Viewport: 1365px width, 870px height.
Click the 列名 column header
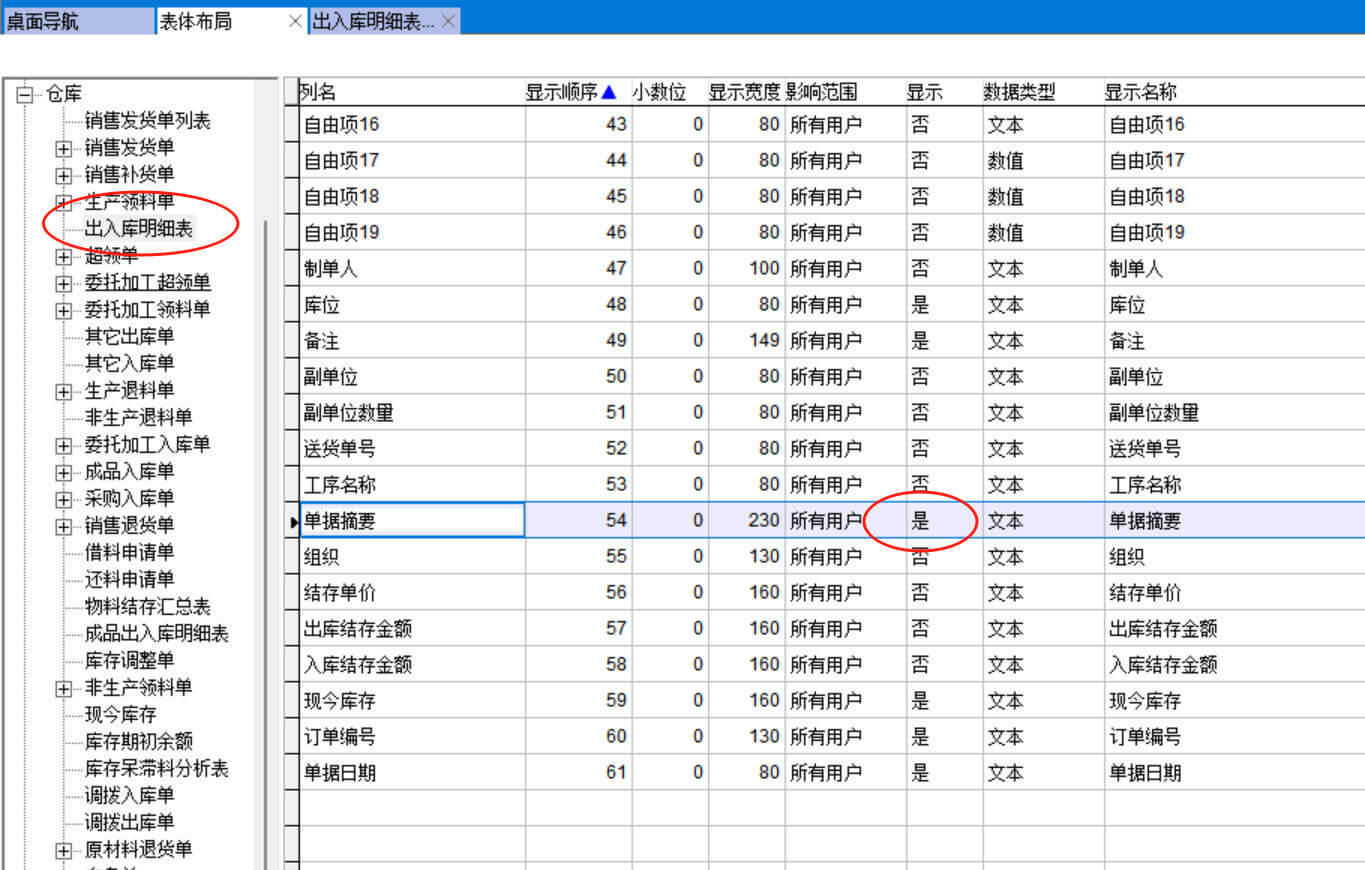(318, 93)
